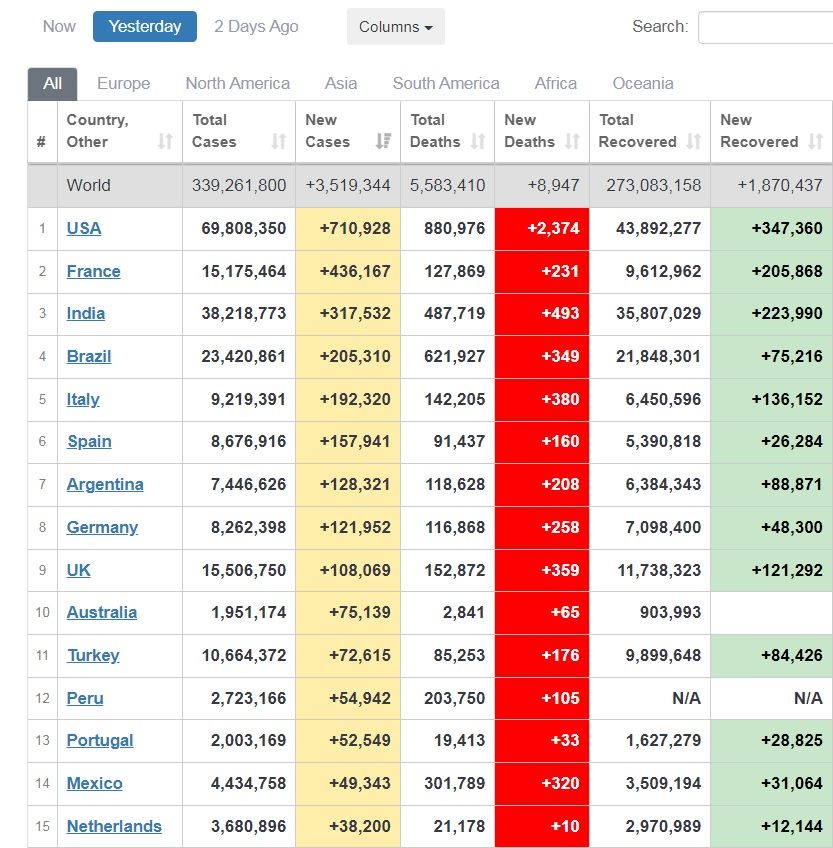Switch to the Now data view

click(x=59, y=26)
